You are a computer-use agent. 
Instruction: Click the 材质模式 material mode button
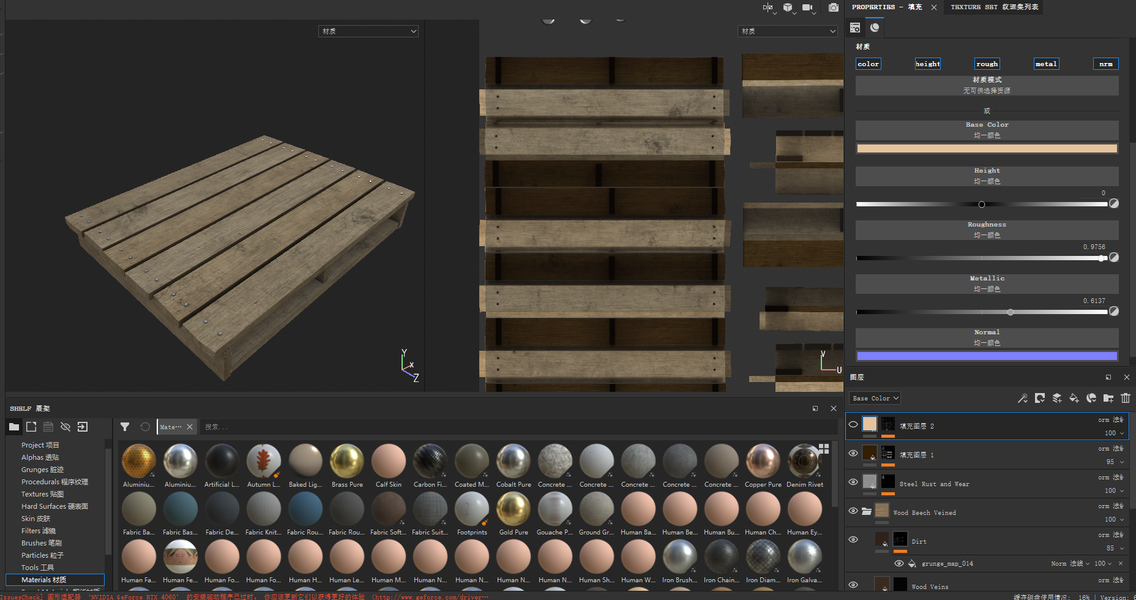986,85
